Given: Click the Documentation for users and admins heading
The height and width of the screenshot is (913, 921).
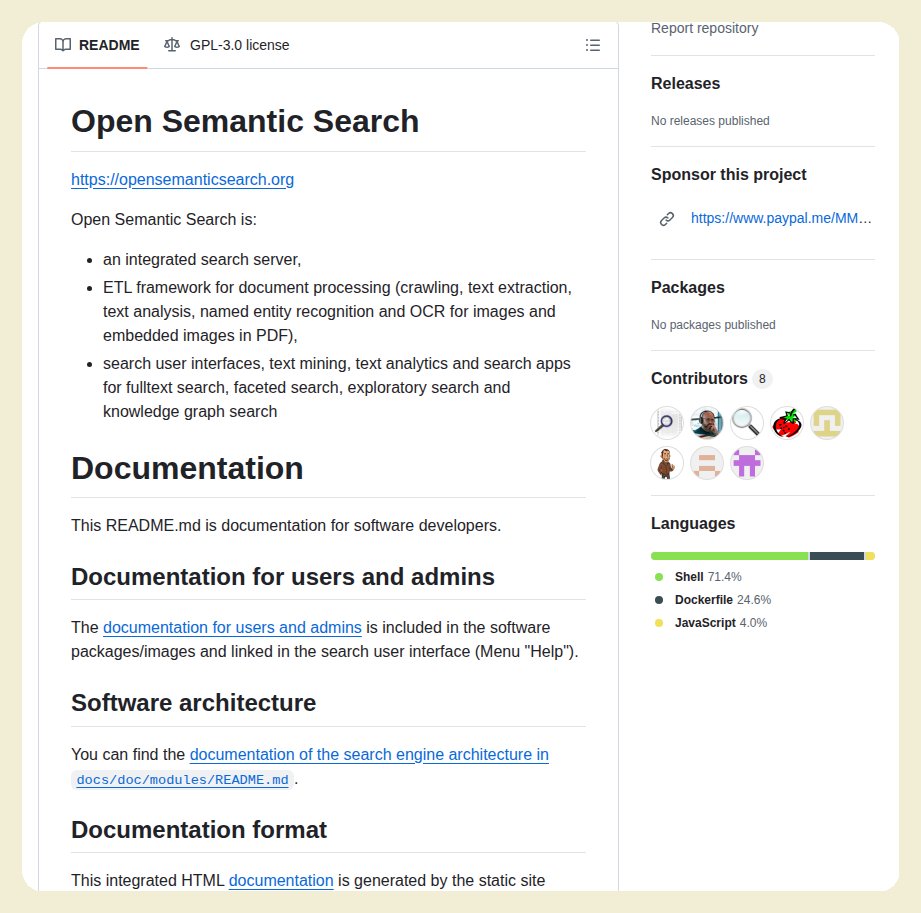Looking at the screenshot, I should point(283,577).
